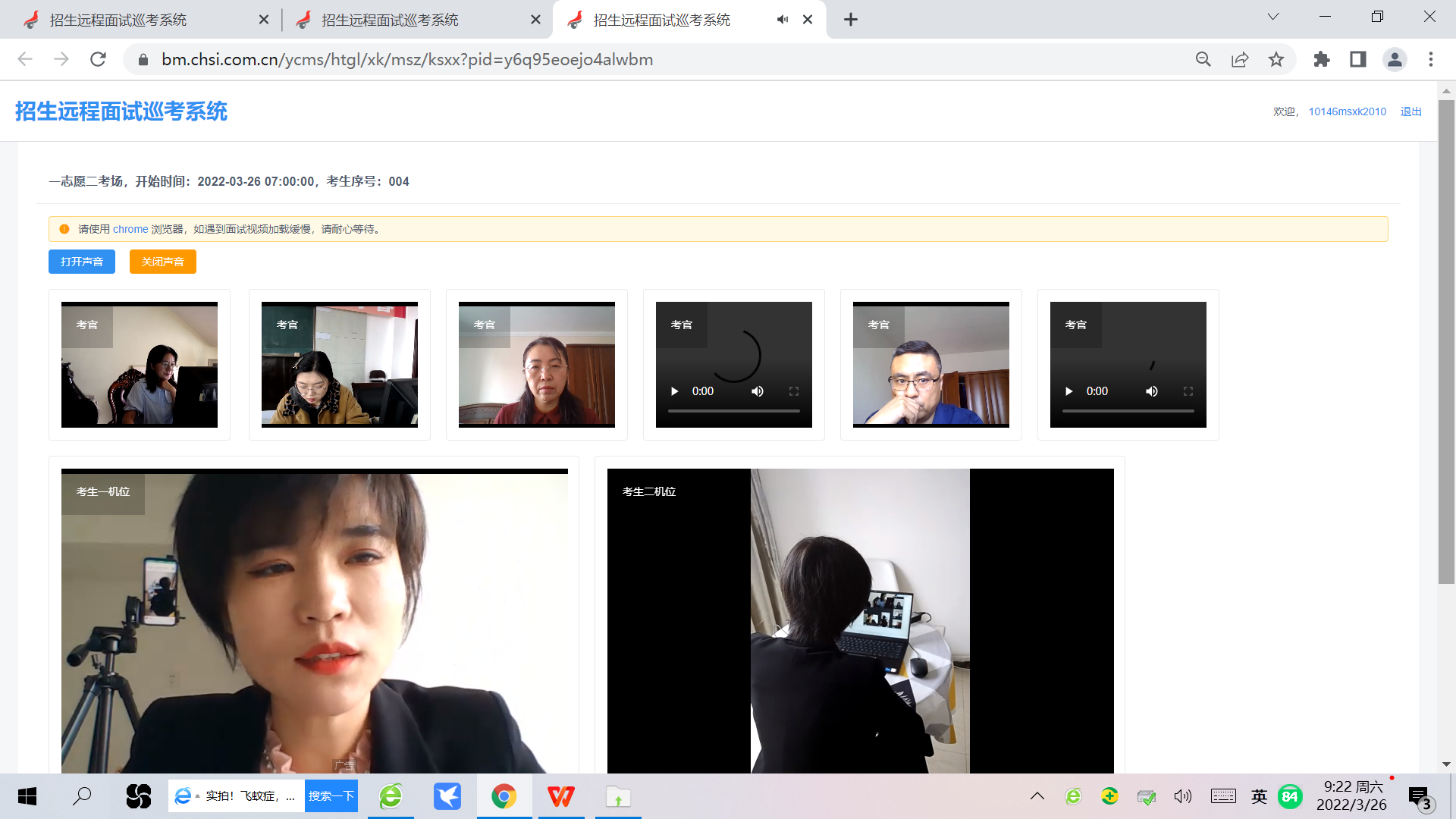Click 打开声音 button
Screen dimensions: 1456x819
click(82, 262)
